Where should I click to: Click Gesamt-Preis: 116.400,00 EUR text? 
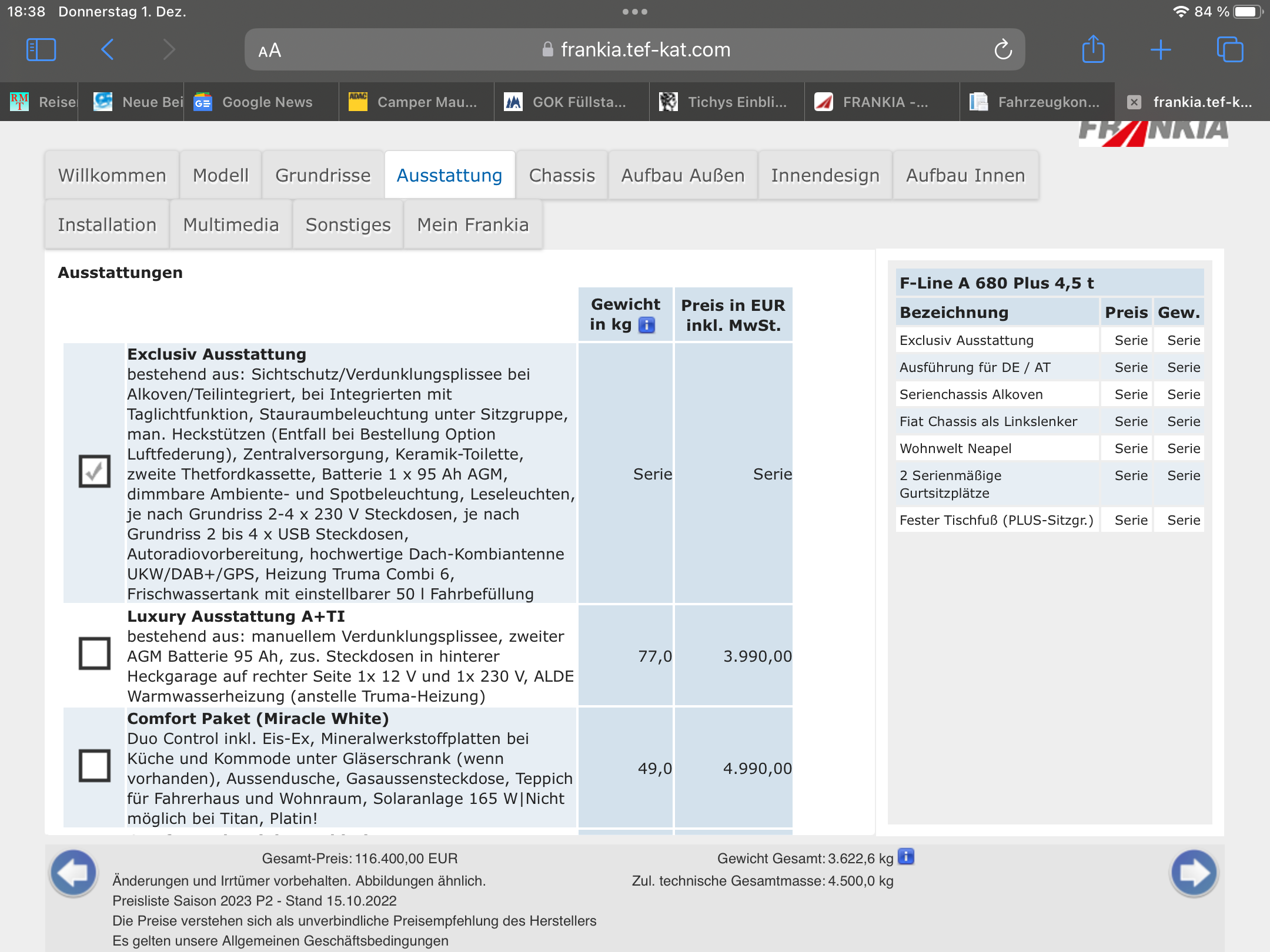tap(360, 859)
